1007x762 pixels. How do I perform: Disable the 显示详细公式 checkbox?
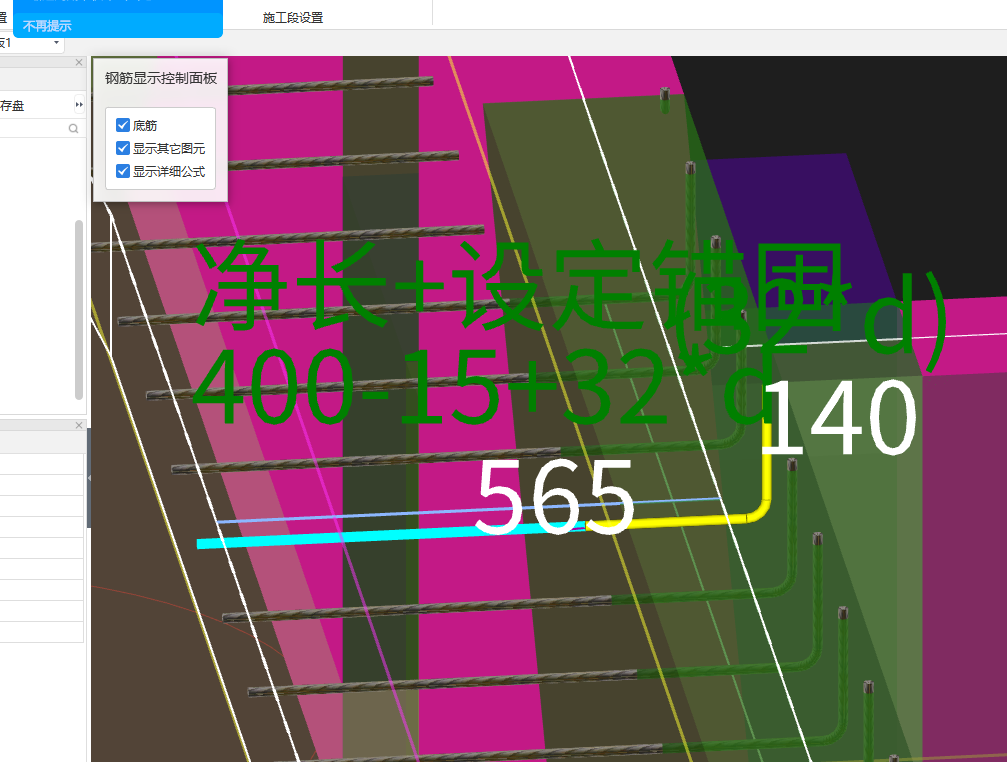click(x=123, y=171)
